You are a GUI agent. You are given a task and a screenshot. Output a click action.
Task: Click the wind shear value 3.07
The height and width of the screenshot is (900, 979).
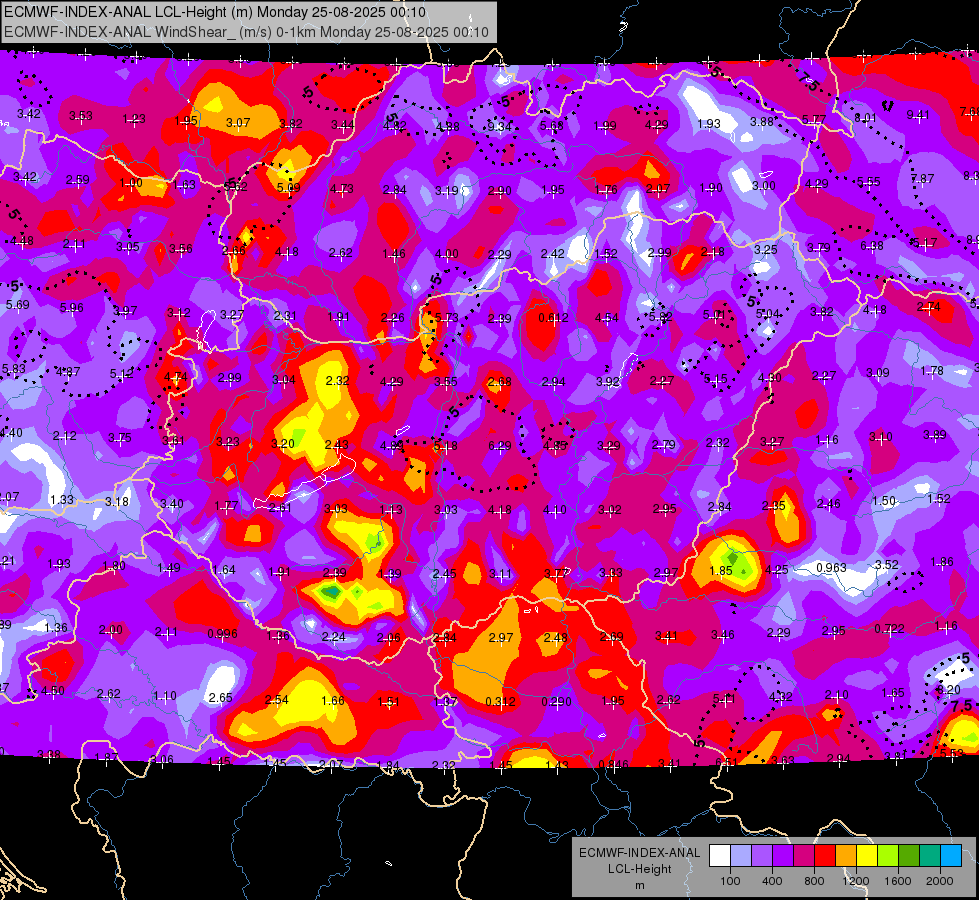[x=238, y=123]
